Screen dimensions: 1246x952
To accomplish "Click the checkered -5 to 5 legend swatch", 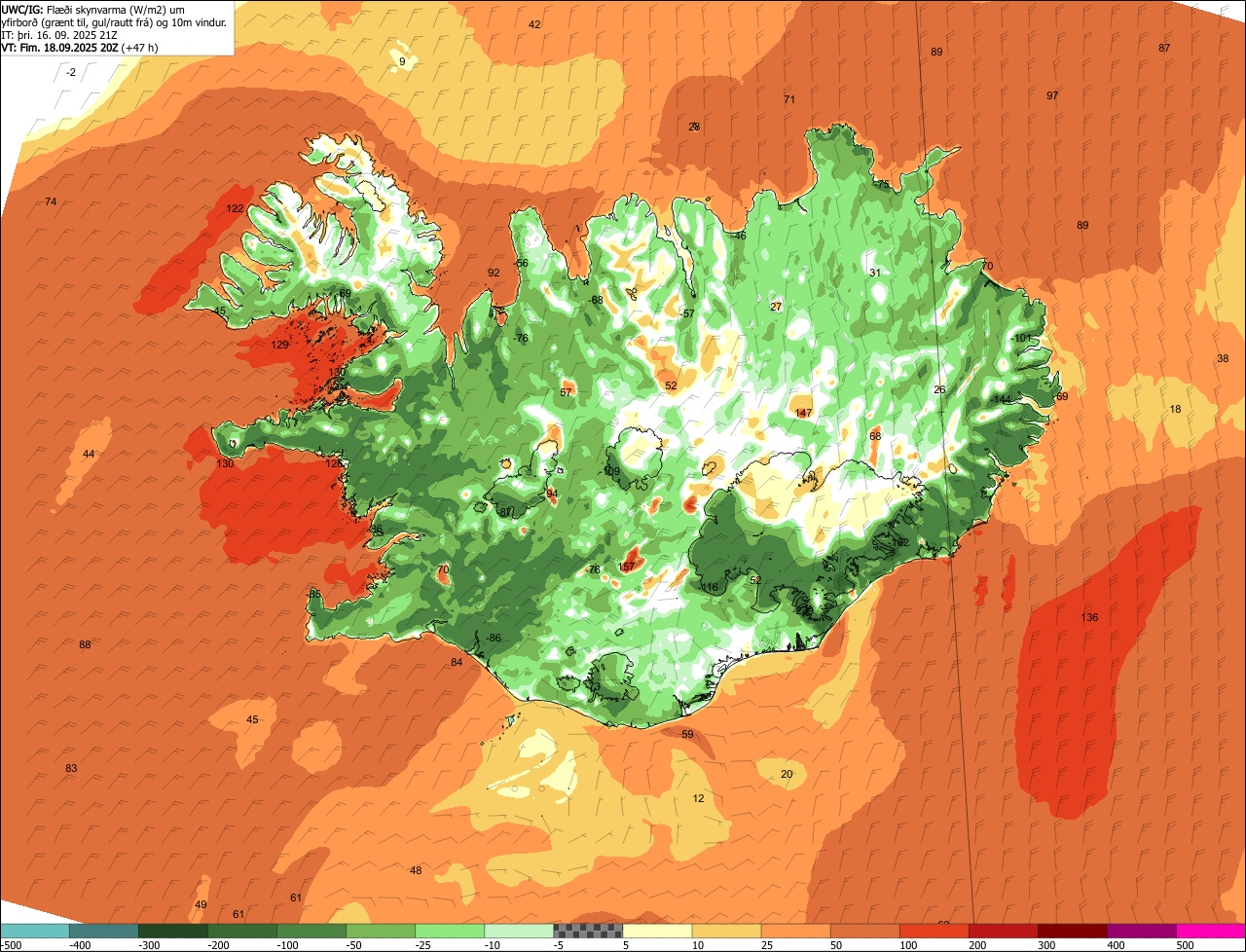I will [589, 931].
